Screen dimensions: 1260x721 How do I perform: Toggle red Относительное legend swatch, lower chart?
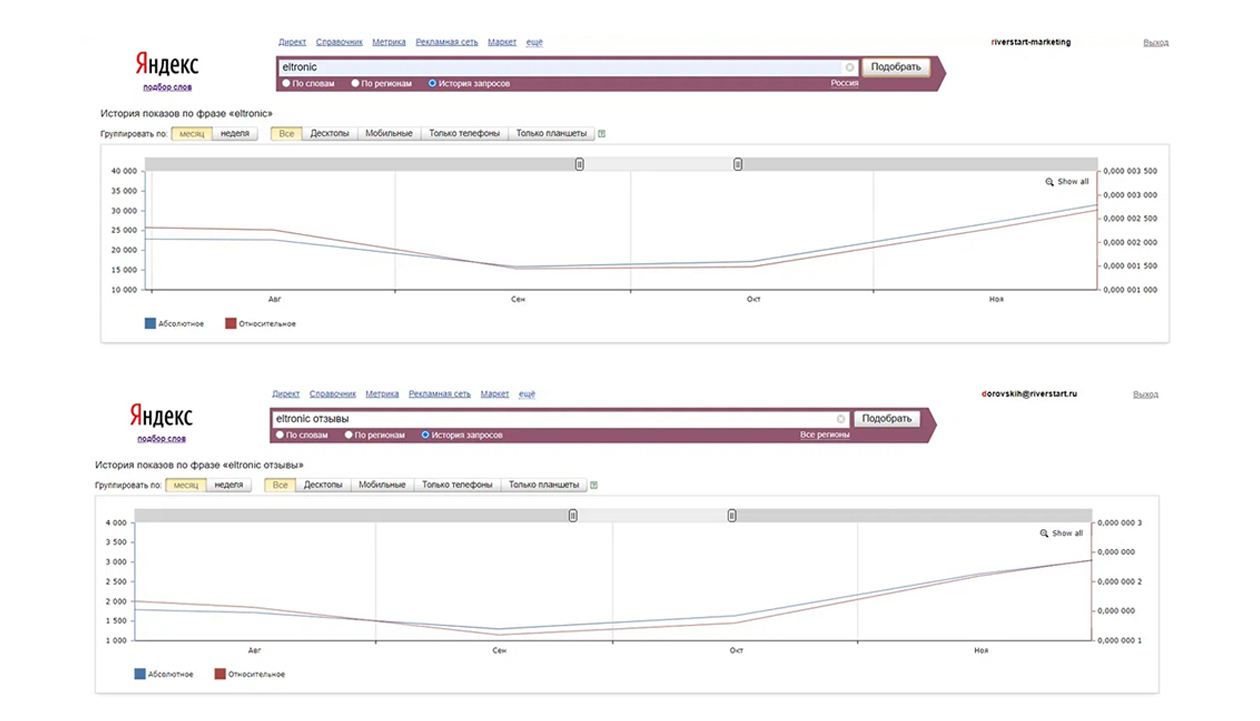tap(220, 674)
